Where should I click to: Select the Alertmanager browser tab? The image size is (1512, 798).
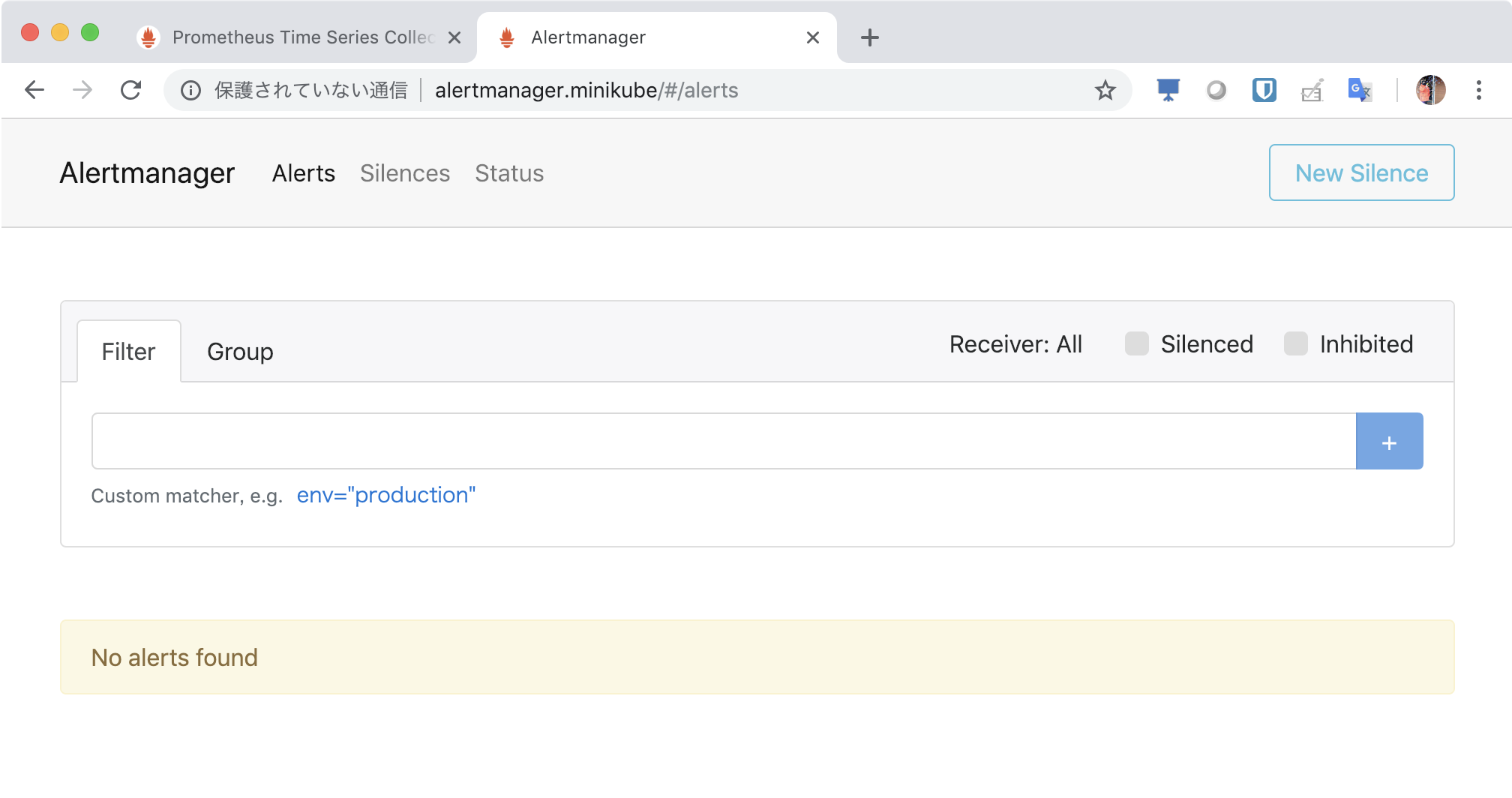click(x=656, y=37)
